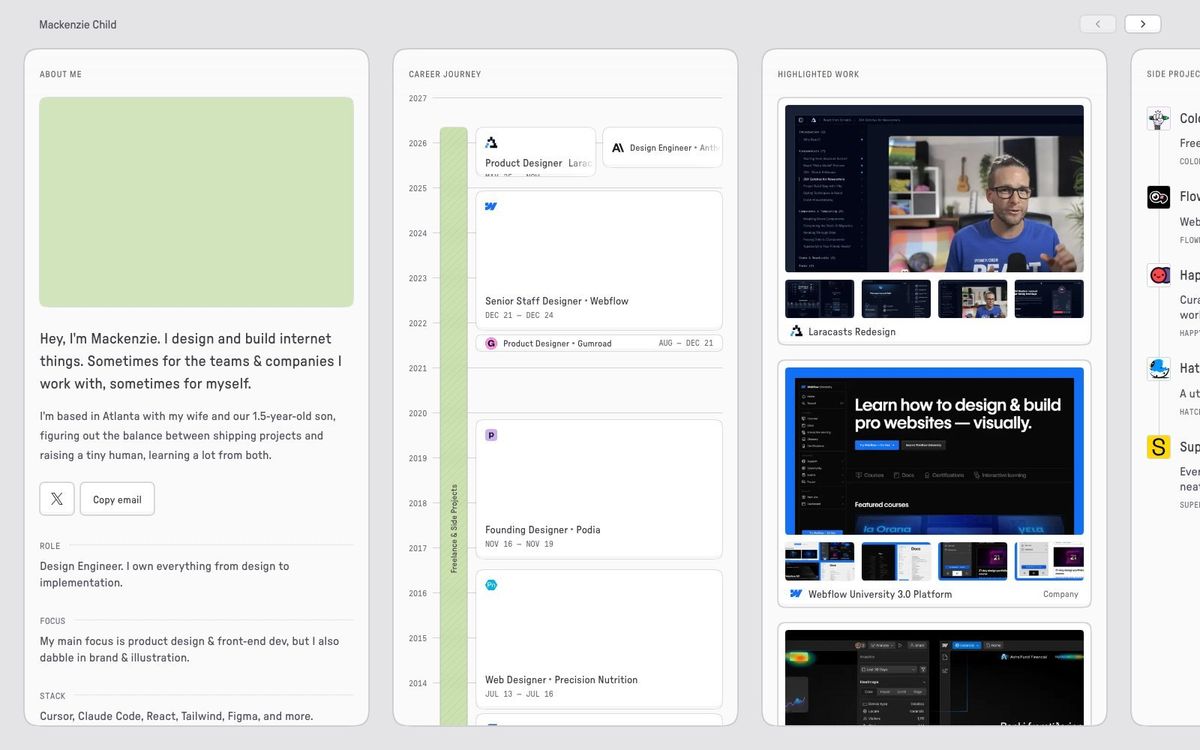Open the Senior Staff Designer • Webflow entry
Screen dimensions: 1200x750
599,260
